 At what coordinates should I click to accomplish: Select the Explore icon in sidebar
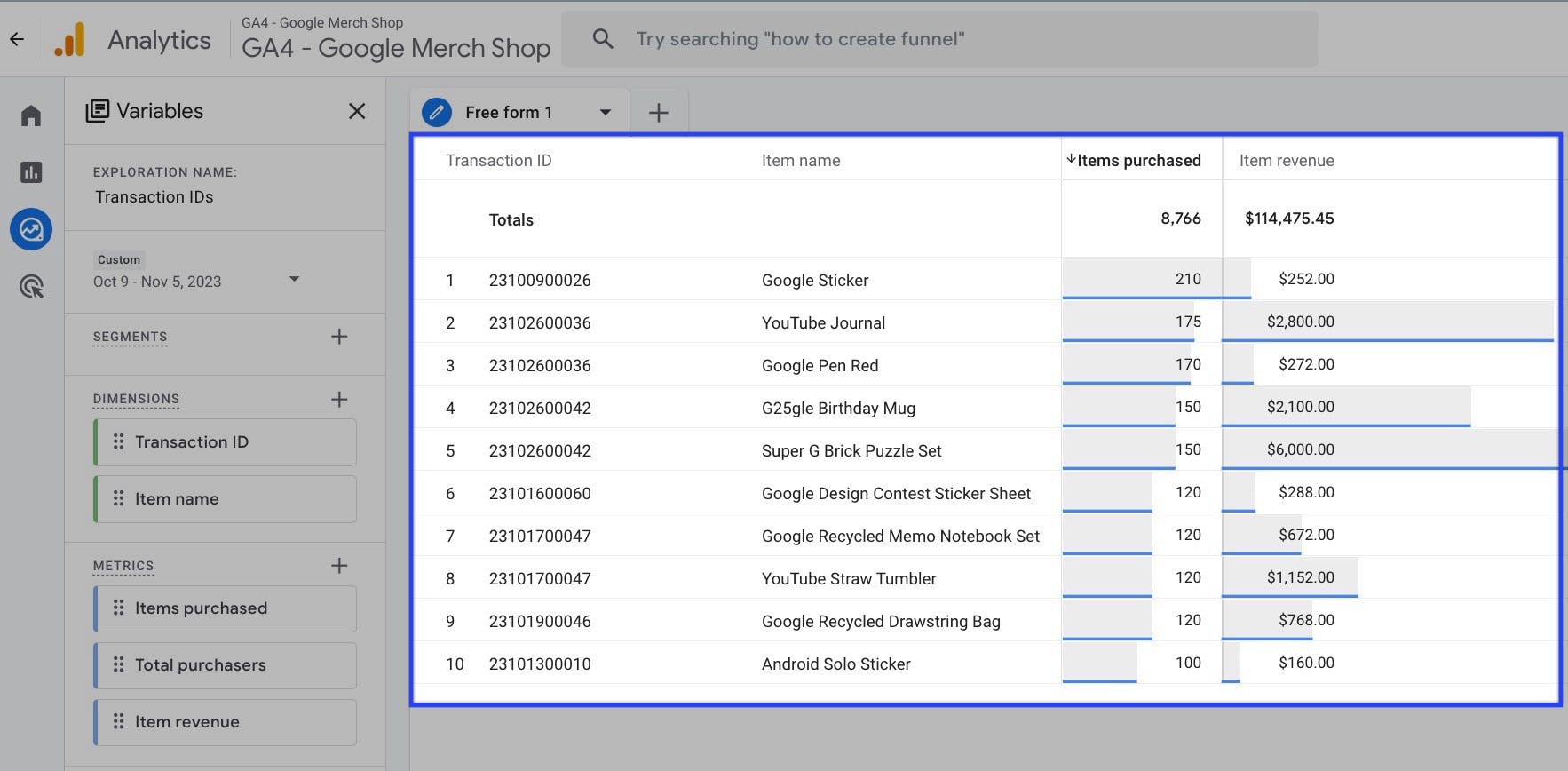coord(31,229)
